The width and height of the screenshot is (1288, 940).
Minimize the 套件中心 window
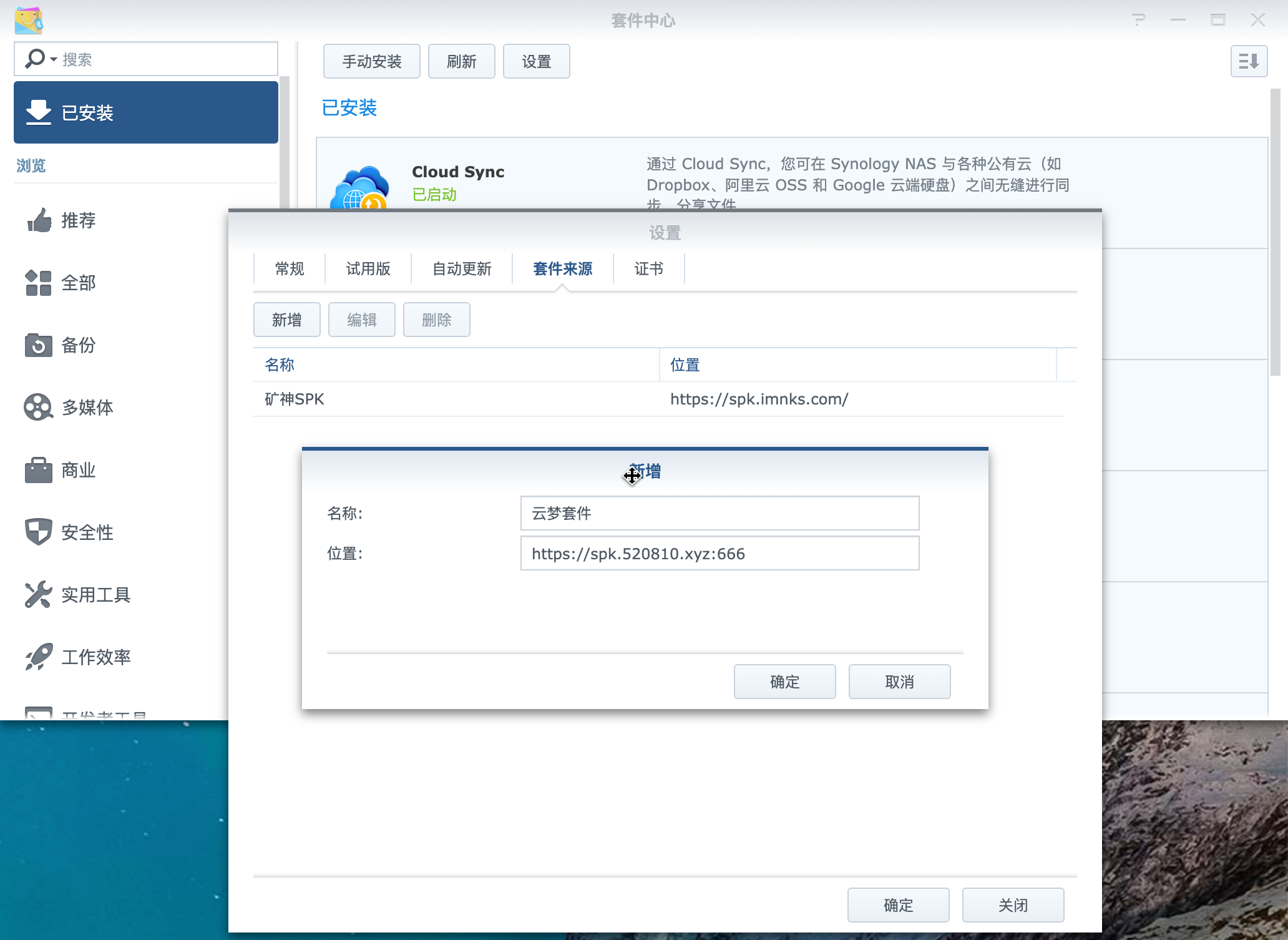coord(1178,20)
